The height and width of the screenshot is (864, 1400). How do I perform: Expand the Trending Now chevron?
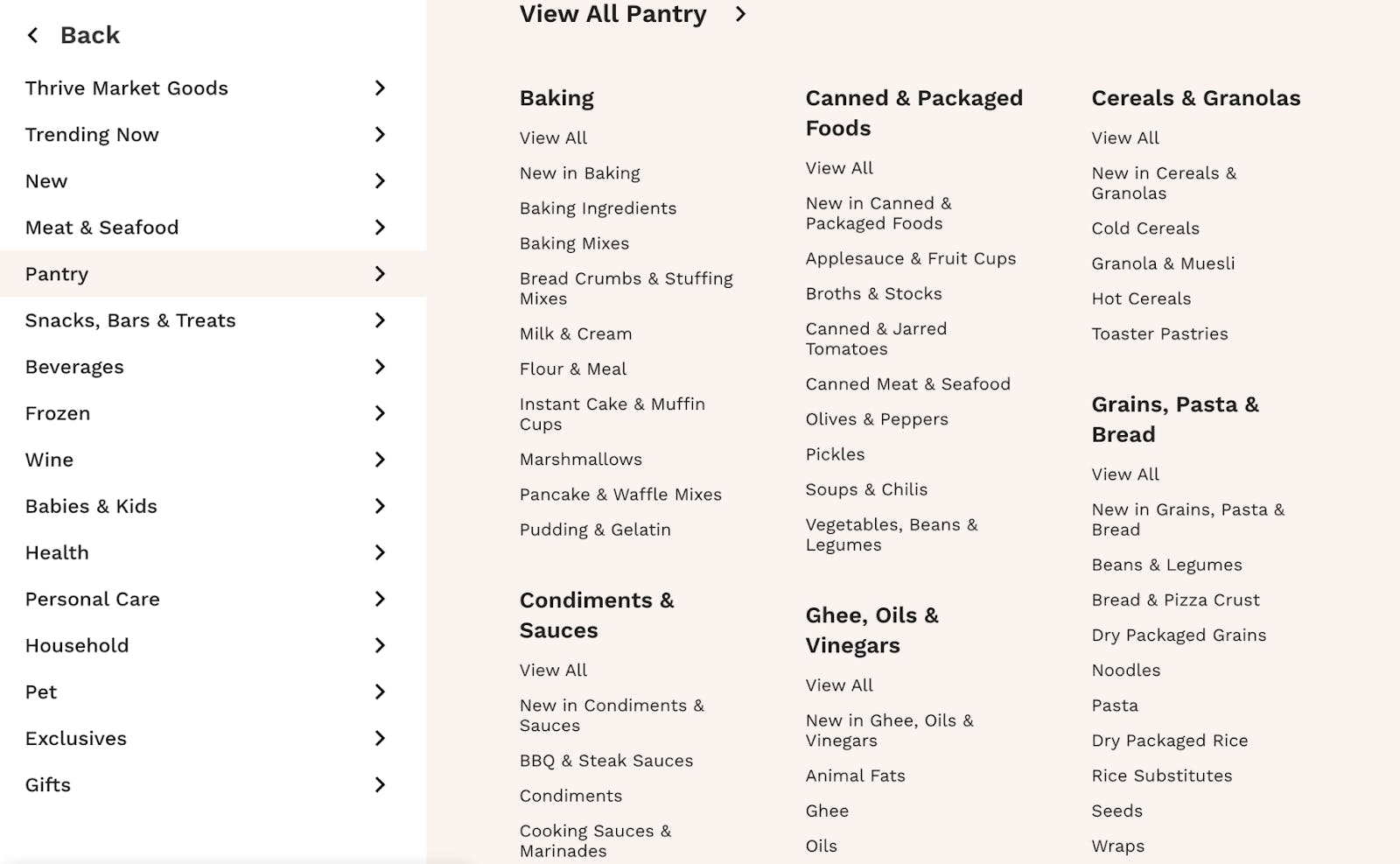coord(380,135)
